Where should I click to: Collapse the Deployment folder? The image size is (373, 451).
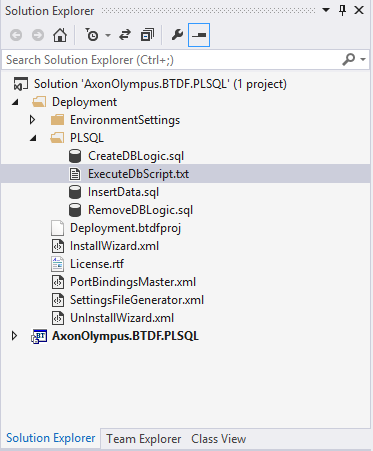(15, 102)
